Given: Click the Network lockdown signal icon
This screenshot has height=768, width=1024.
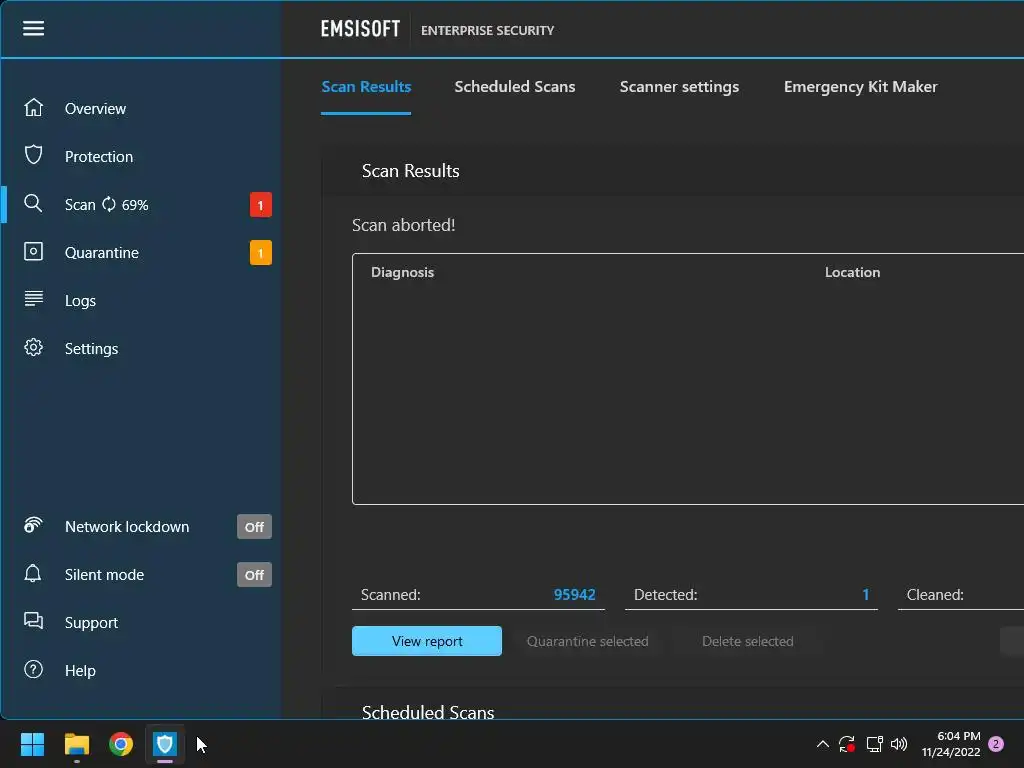Looking at the screenshot, I should (x=33, y=525).
